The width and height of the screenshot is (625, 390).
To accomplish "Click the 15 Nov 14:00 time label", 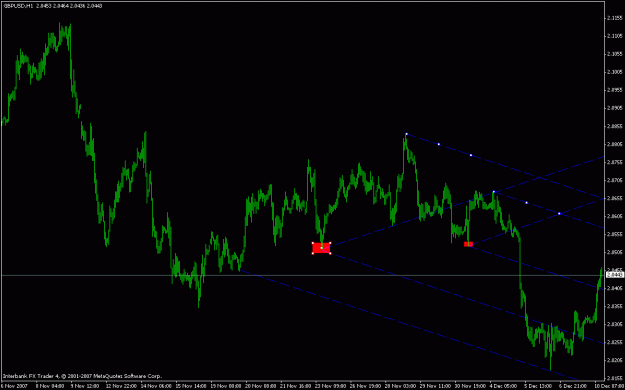I will [191, 386].
